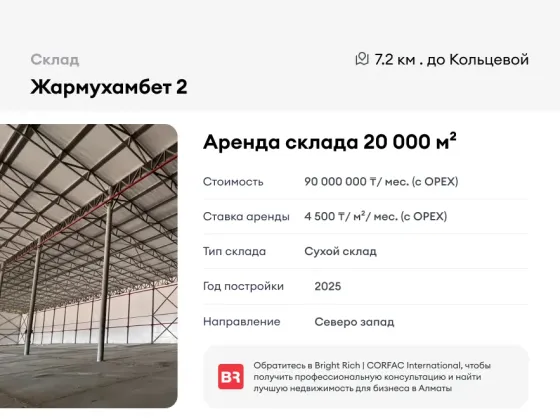560x419 pixels.
Task: Click the Сухой склад value
Action: 340,251
